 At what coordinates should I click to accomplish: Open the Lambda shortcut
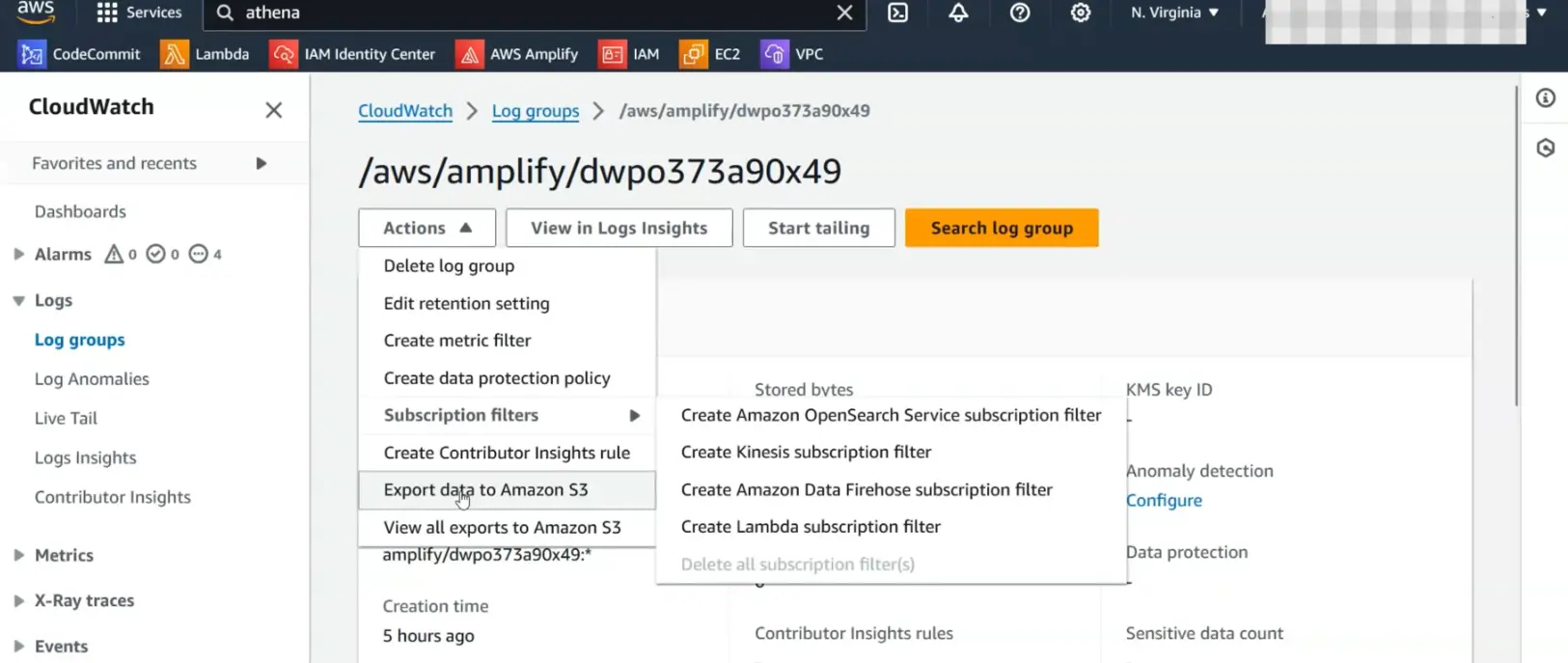(x=206, y=54)
